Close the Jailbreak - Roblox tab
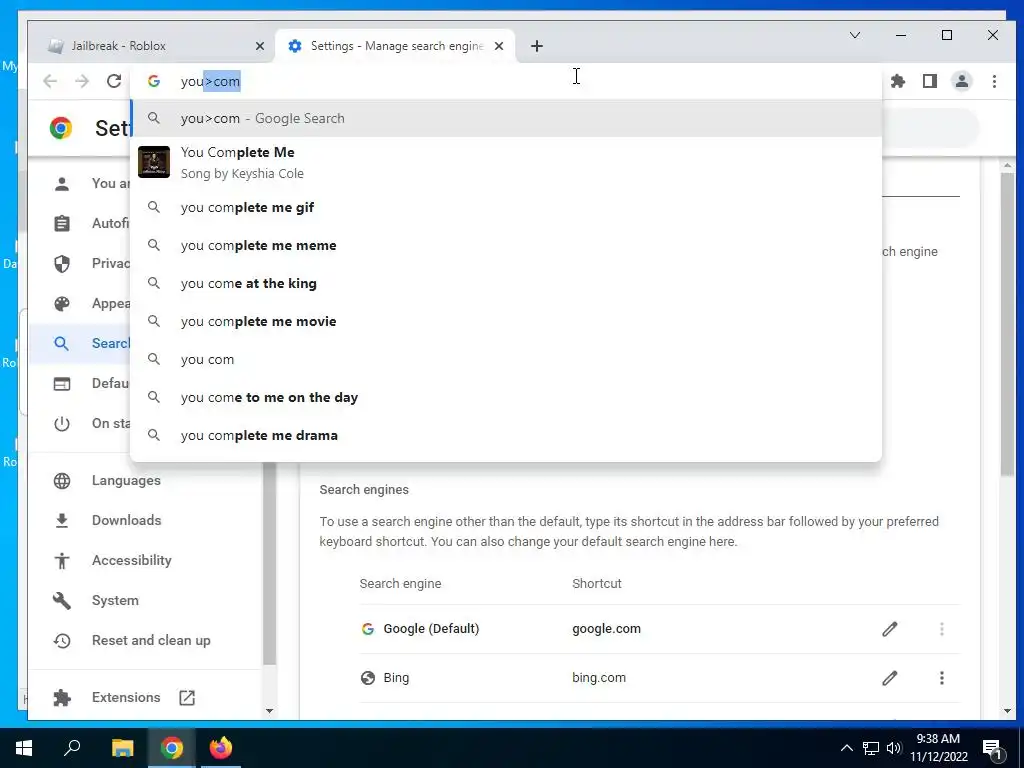The width and height of the screenshot is (1024, 768). pyautogui.click(x=260, y=46)
